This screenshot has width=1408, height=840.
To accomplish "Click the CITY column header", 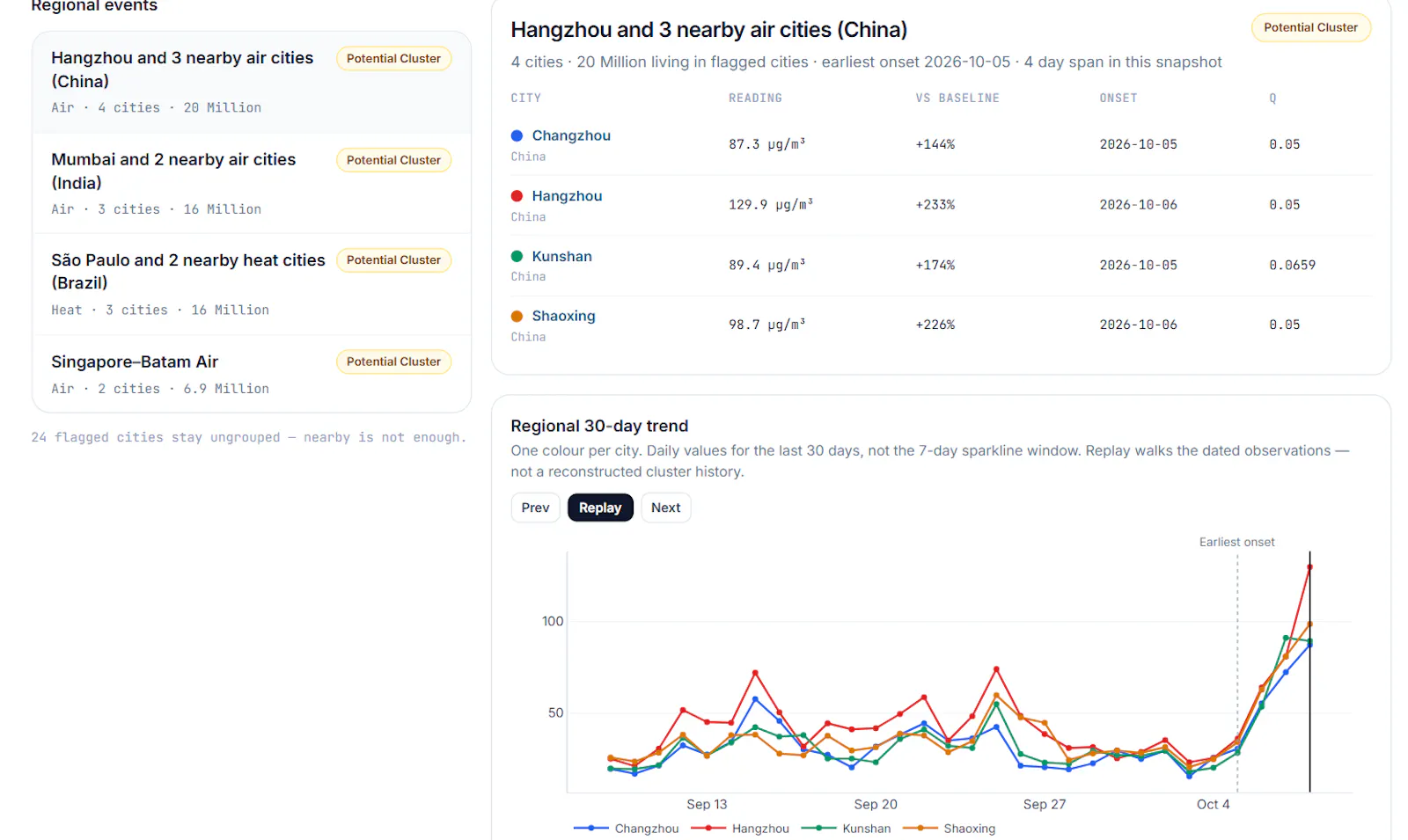I will pos(526,98).
